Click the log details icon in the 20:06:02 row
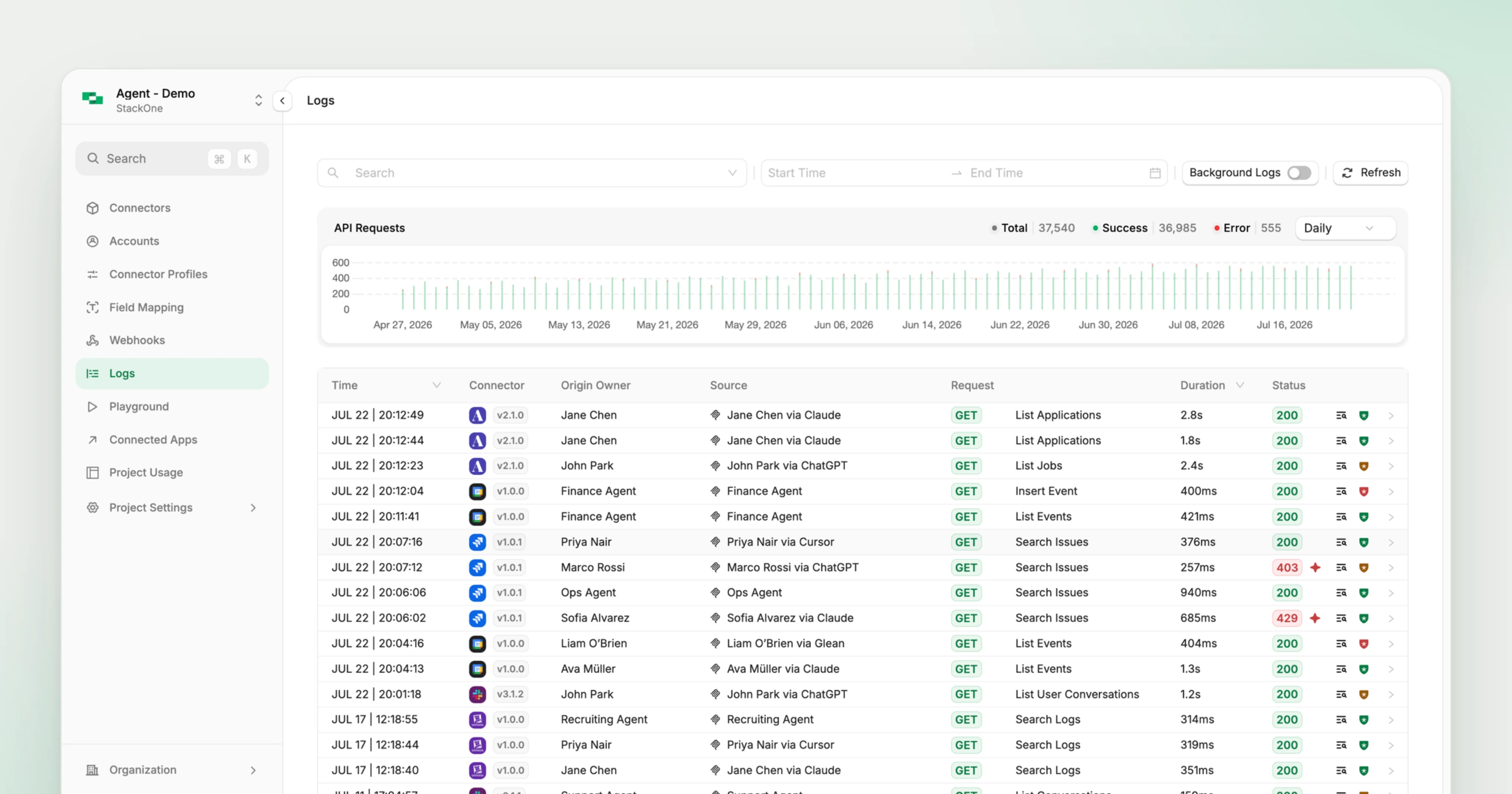Screen dimensions: 1512x794 pos(1341,618)
